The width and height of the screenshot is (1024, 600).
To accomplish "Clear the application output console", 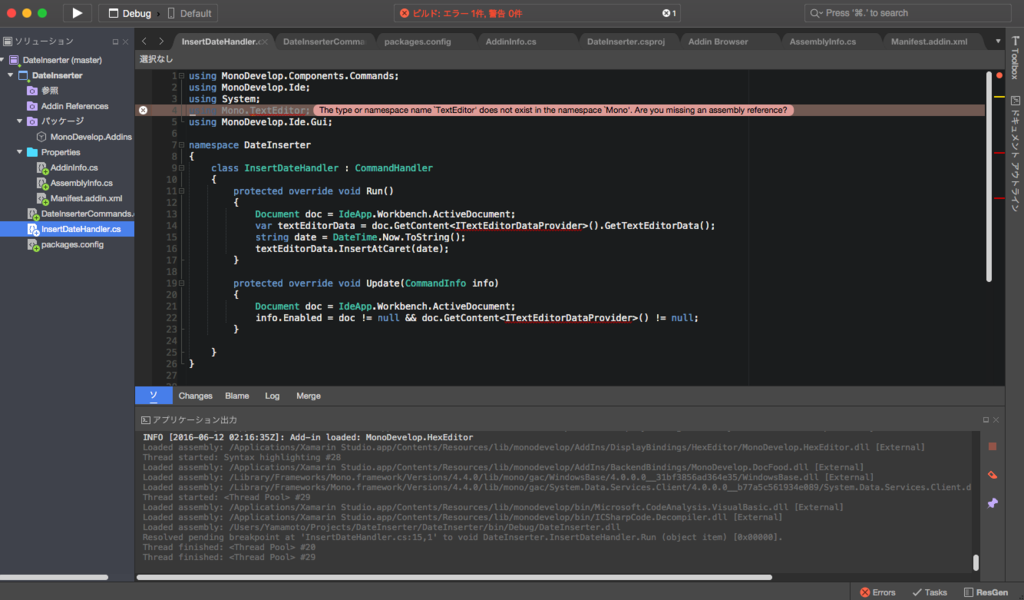I will (x=992, y=475).
